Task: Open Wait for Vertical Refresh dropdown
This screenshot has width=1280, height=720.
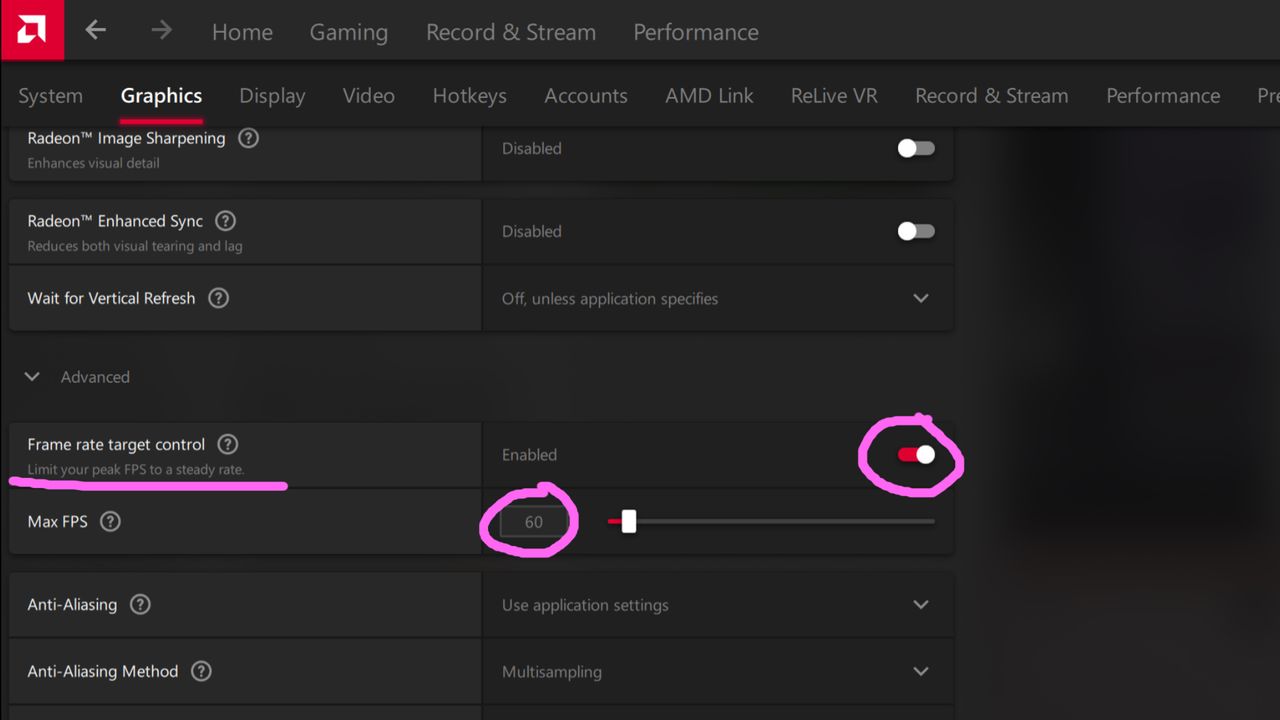Action: coord(718,298)
